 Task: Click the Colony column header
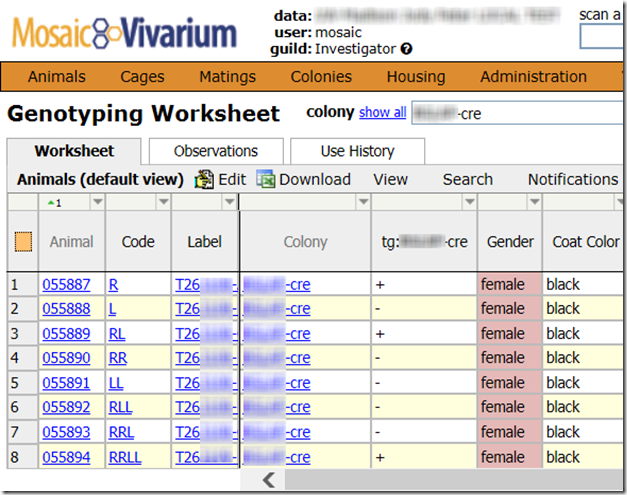306,242
